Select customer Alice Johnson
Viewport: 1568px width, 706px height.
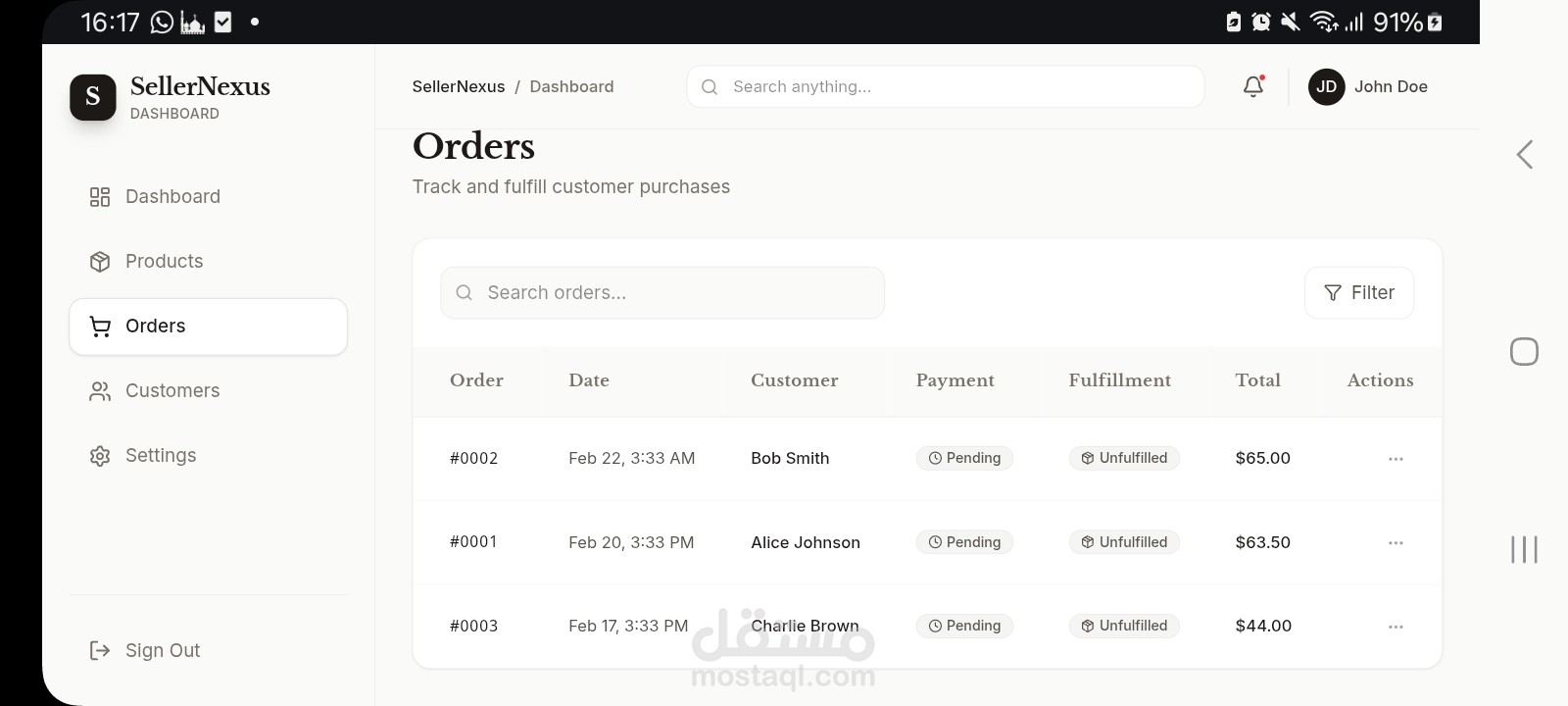806,542
